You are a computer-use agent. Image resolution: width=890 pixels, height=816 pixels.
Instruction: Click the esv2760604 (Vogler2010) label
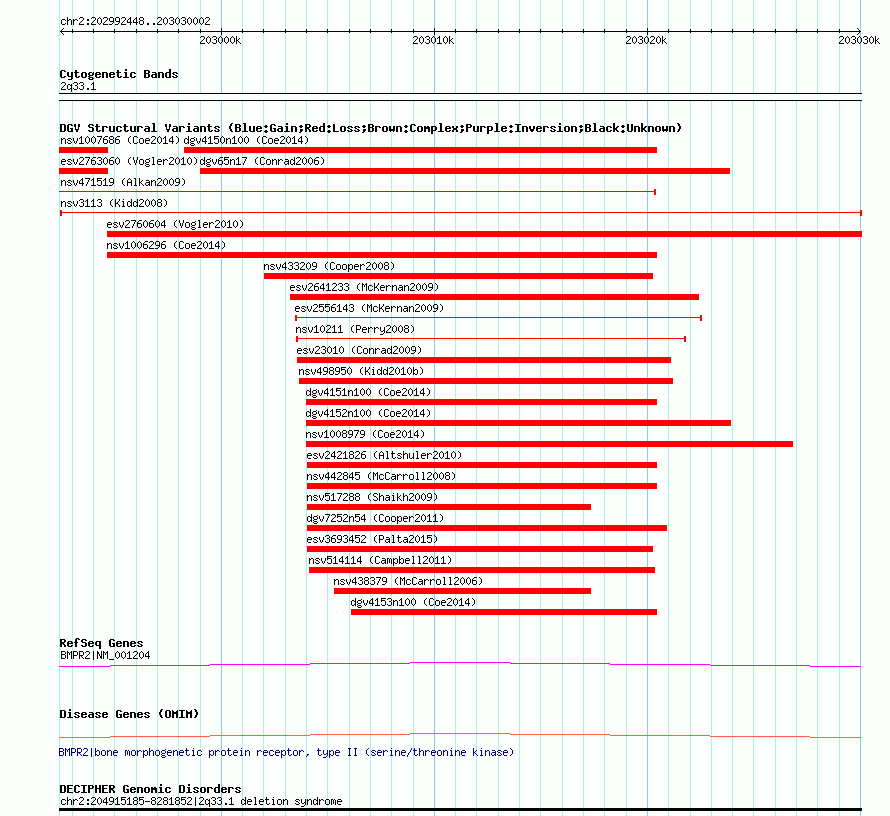(175, 224)
